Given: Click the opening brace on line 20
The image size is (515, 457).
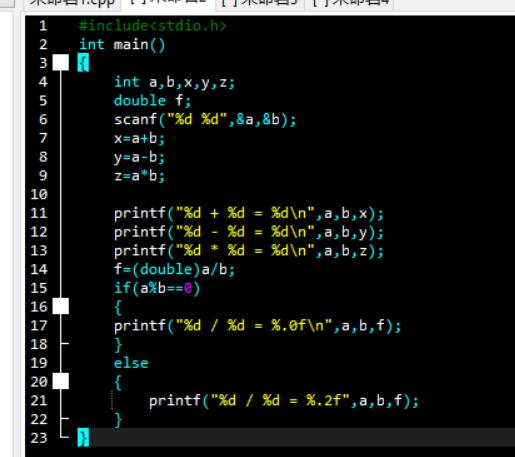Looking at the screenshot, I should pyautogui.click(x=118, y=382).
